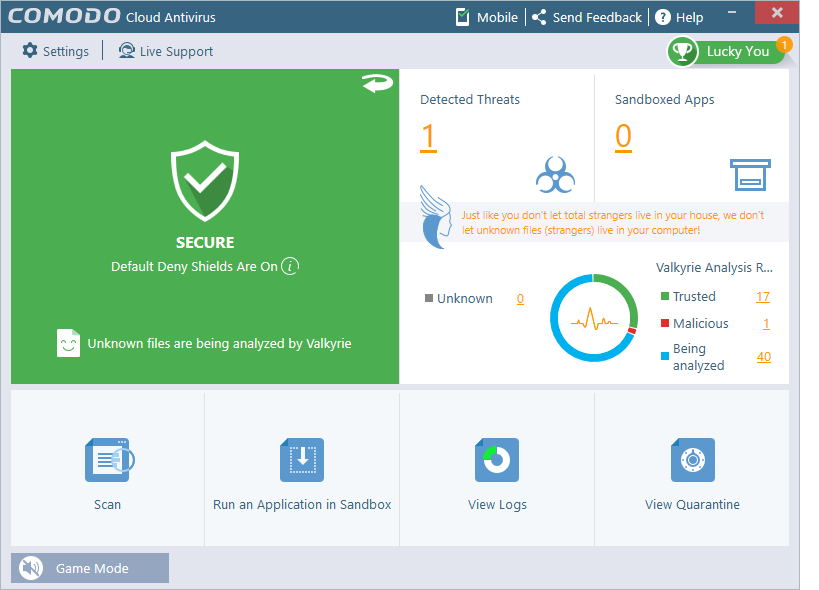Open Send Feedback
Screen dimensions: 819x590
point(597,18)
